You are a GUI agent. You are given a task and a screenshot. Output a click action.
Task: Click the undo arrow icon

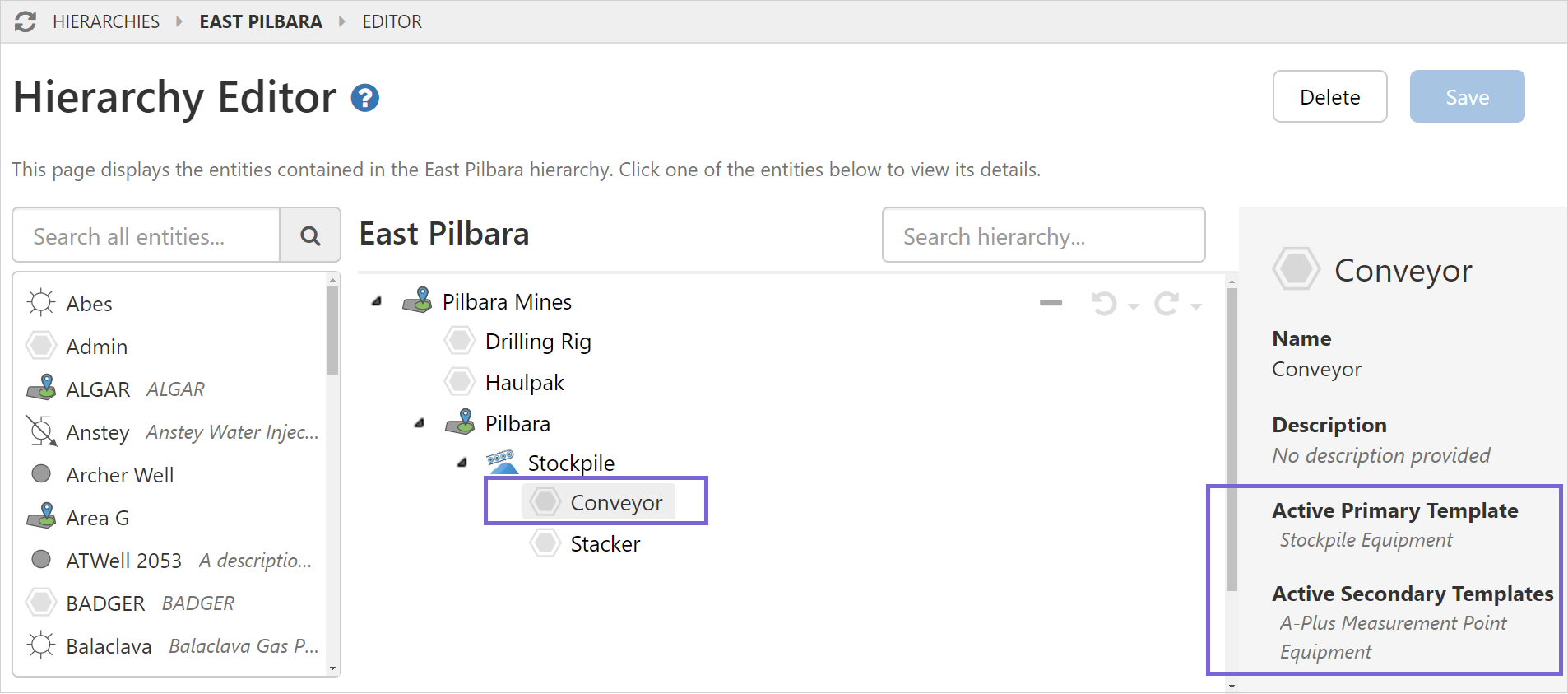click(1104, 304)
